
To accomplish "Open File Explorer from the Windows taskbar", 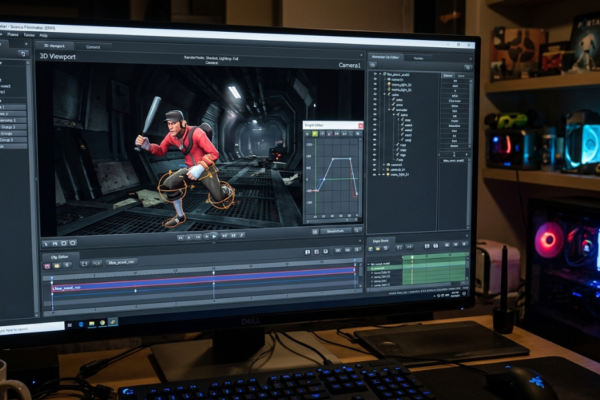I will 92,323.
